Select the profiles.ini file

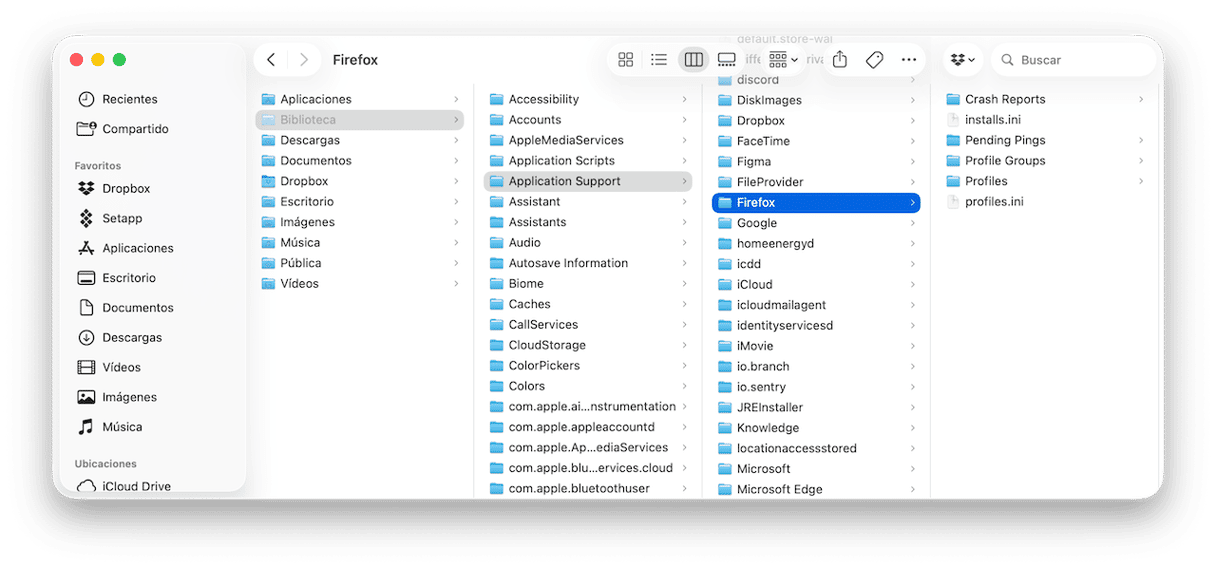coord(1044,202)
